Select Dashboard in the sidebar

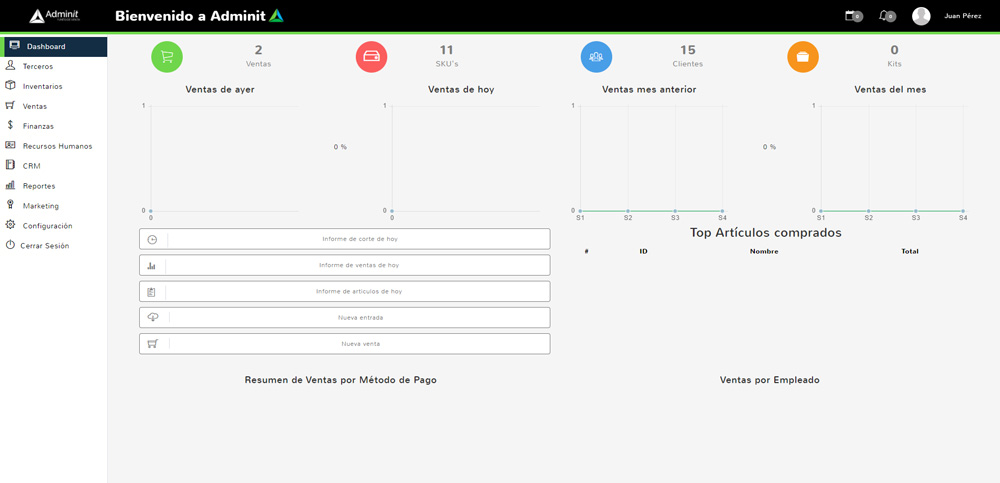click(46, 47)
